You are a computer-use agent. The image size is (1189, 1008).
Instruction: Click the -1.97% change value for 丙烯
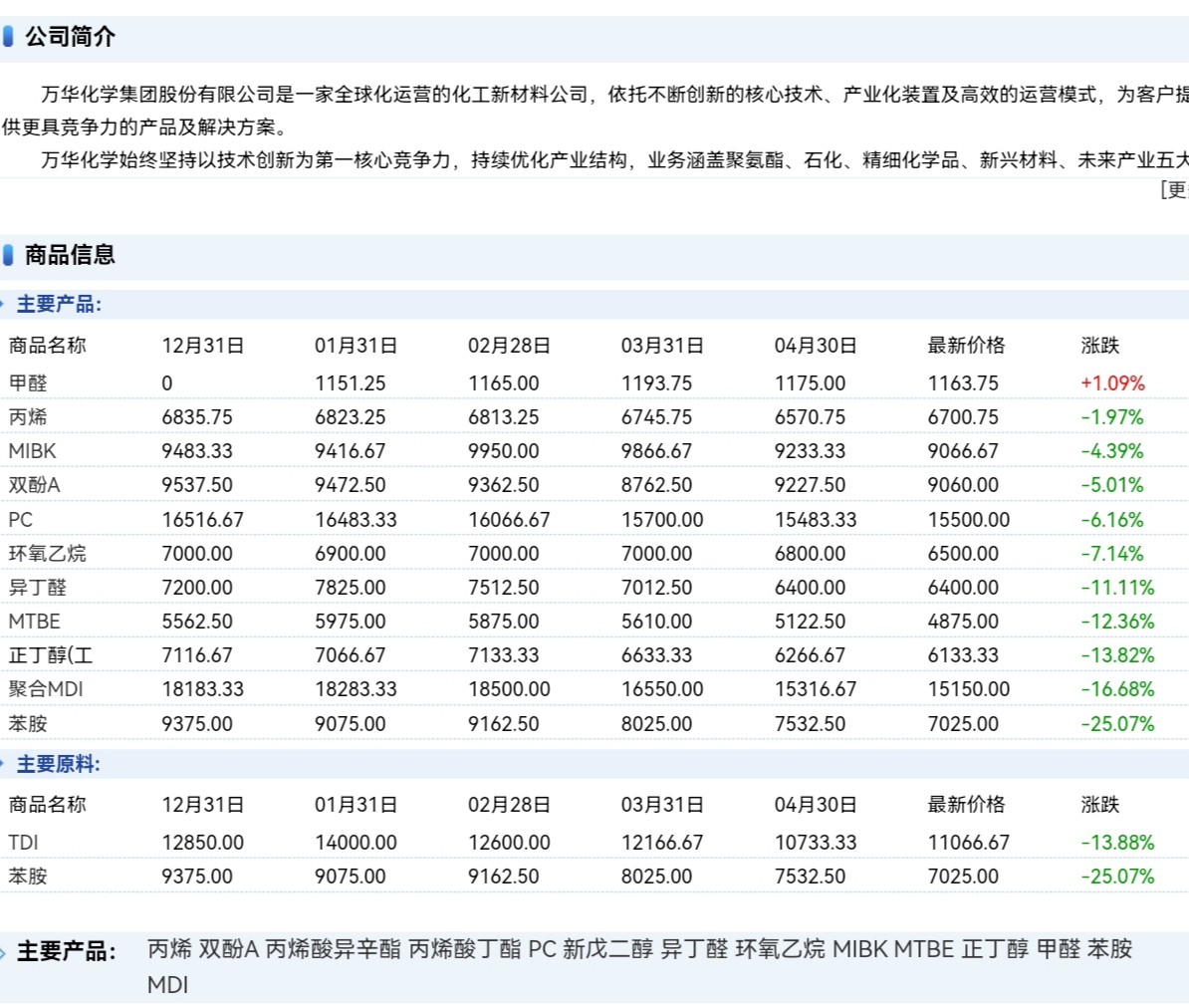tap(1111, 418)
